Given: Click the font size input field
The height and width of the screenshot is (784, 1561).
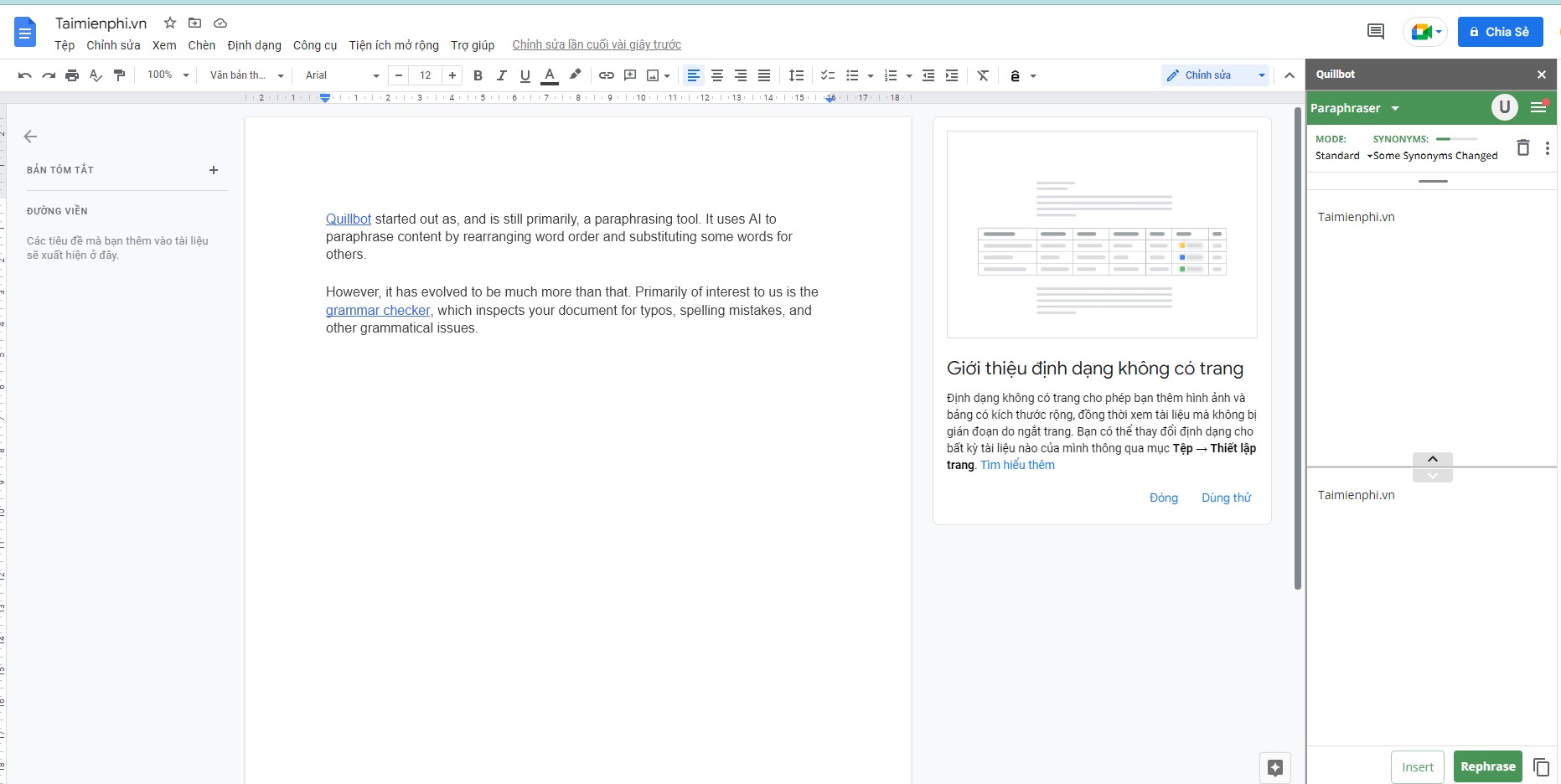Looking at the screenshot, I should (x=426, y=75).
